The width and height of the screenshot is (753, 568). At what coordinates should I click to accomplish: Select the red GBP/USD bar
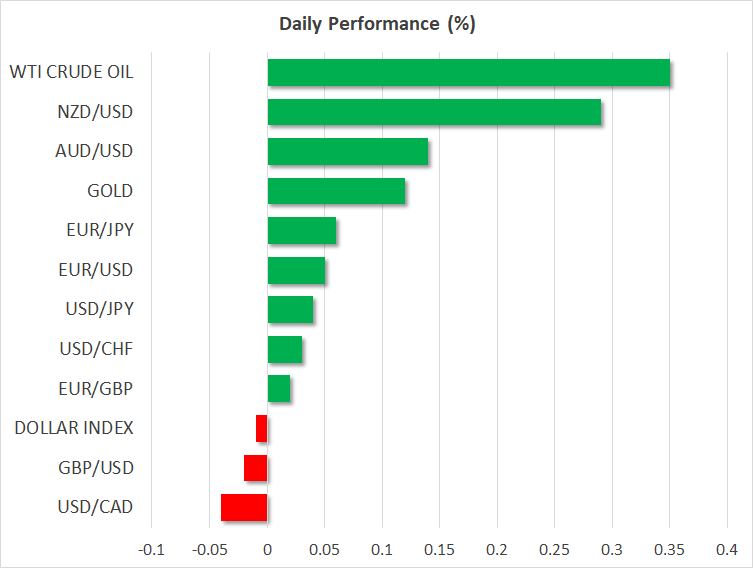pos(256,468)
